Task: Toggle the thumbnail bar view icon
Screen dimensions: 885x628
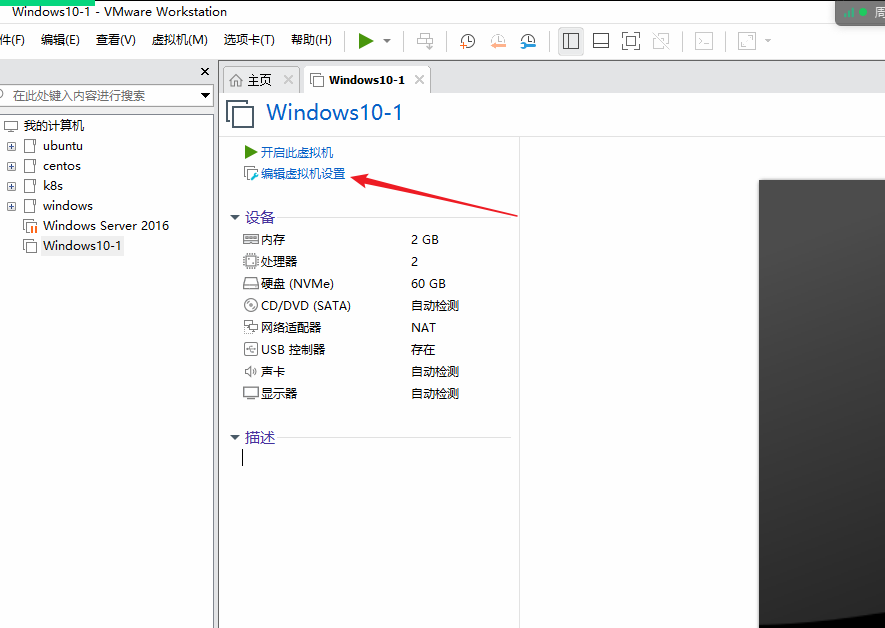Action: (601, 41)
